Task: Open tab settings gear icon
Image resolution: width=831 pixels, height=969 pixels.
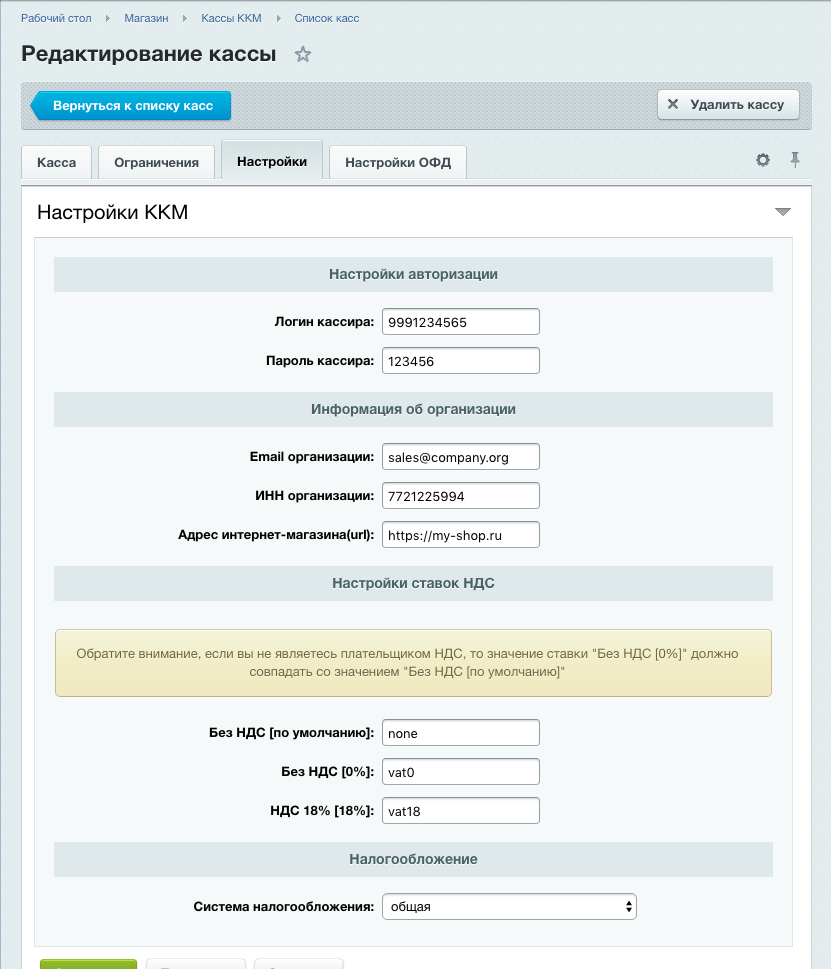Action: (763, 160)
